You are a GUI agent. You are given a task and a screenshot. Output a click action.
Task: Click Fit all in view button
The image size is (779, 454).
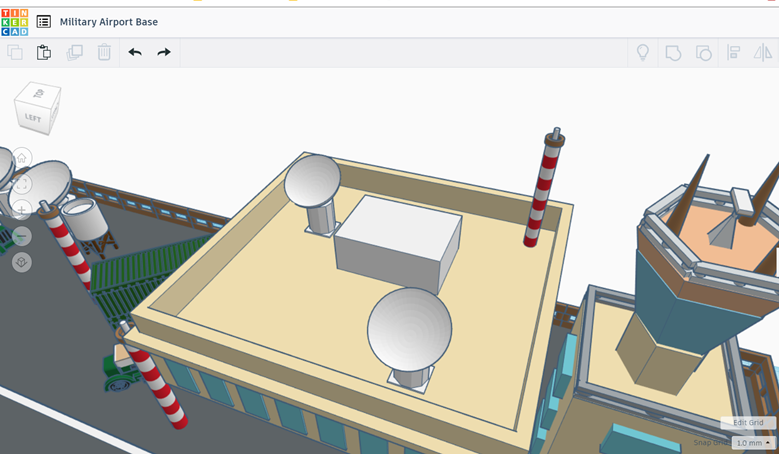click(x=22, y=184)
